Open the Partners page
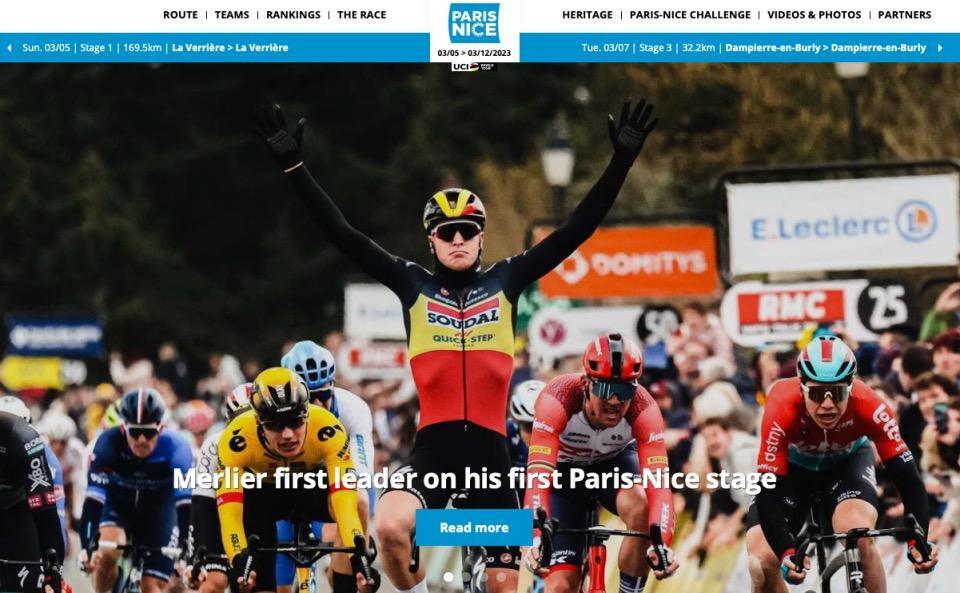Image resolution: width=960 pixels, height=593 pixels. click(x=904, y=15)
